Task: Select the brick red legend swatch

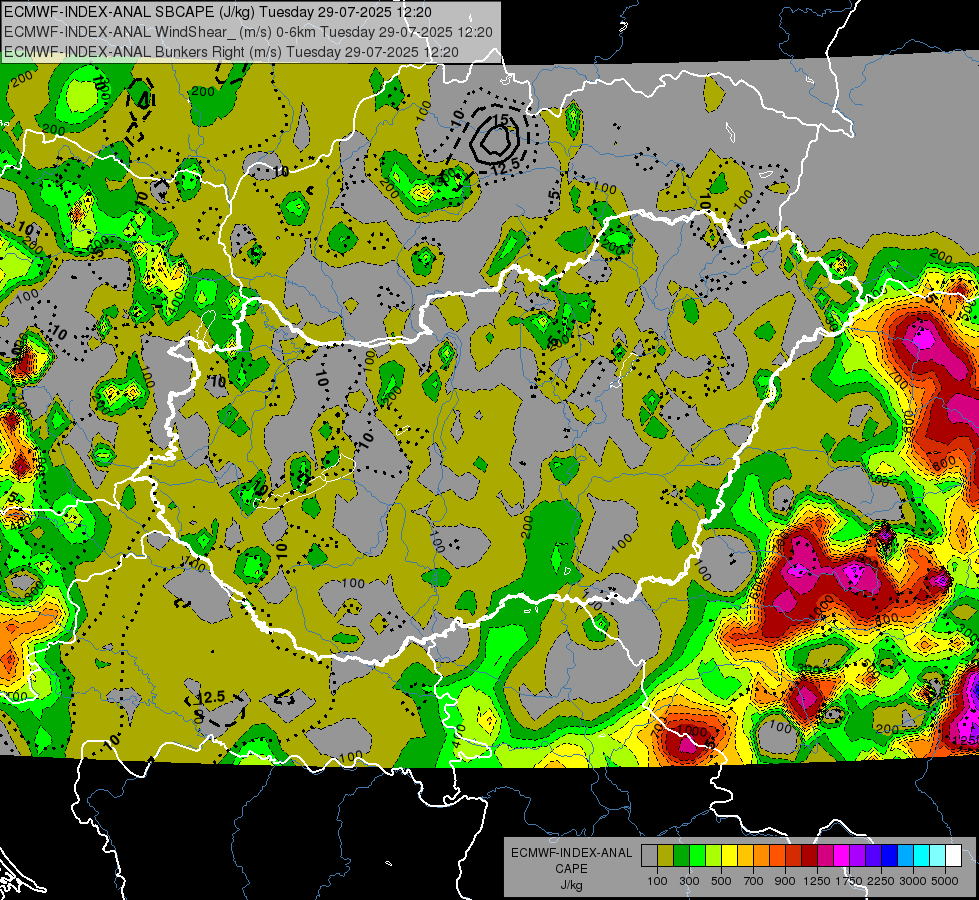Action: 794,856
